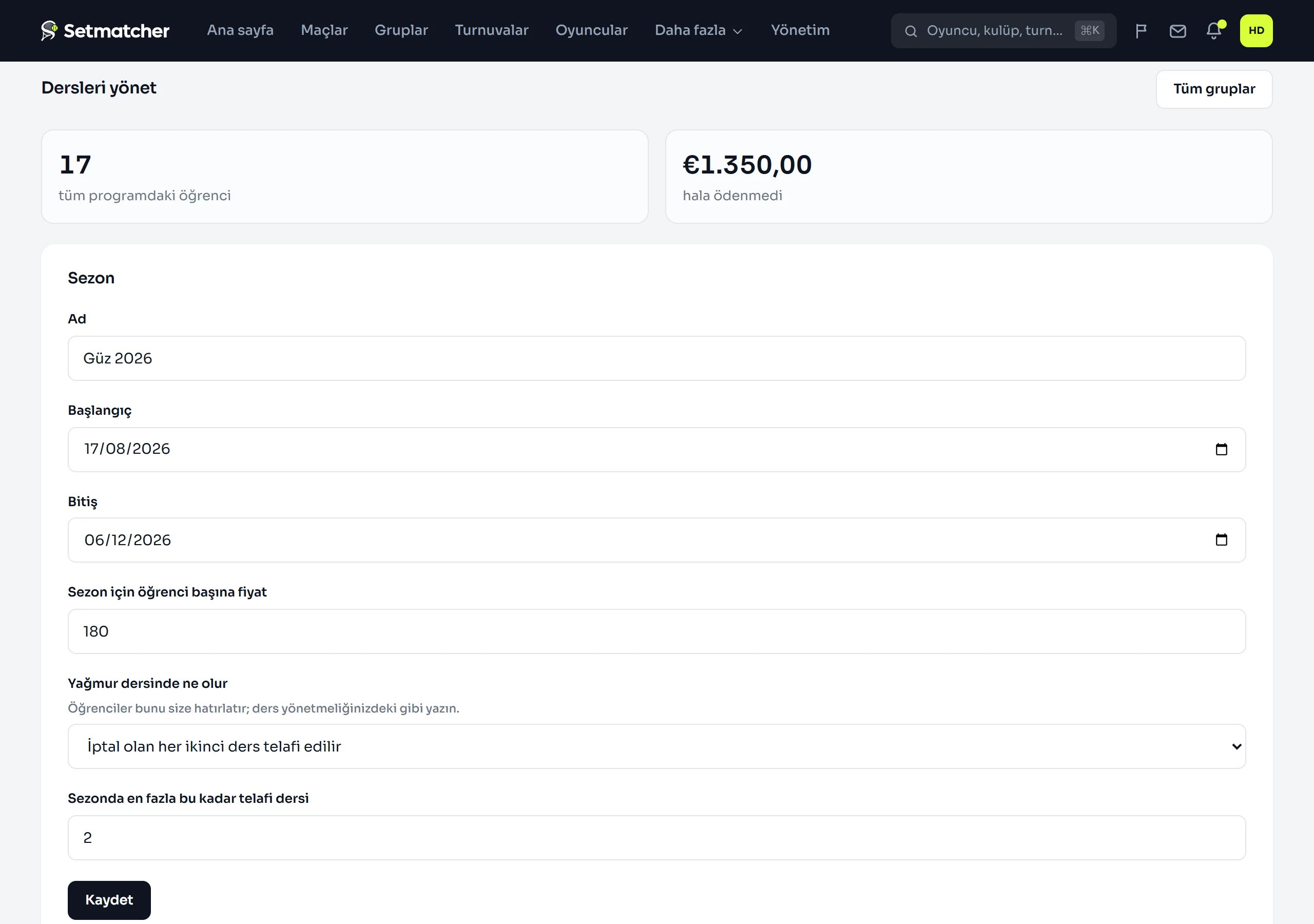Save the season with Kaydet
1314x924 pixels.
[x=109, y=900]
